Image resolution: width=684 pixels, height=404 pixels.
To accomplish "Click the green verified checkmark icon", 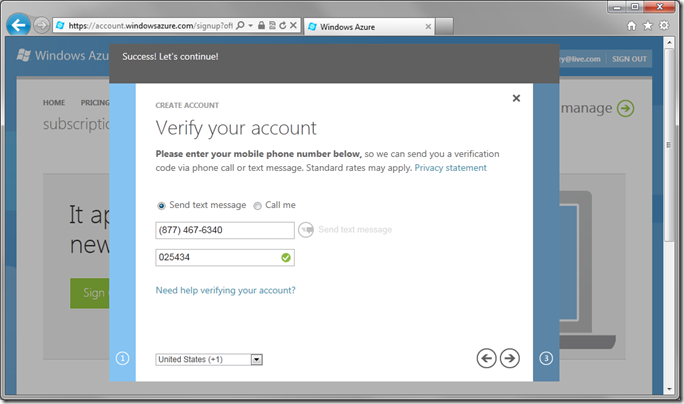I will 286,258.
